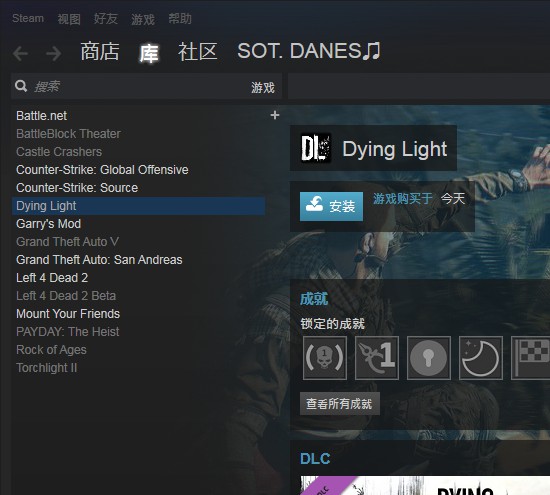Switch to the 商店 tab
Image resolution: width=550 pixels, height=495 pixels.
(x=100, y=51)
